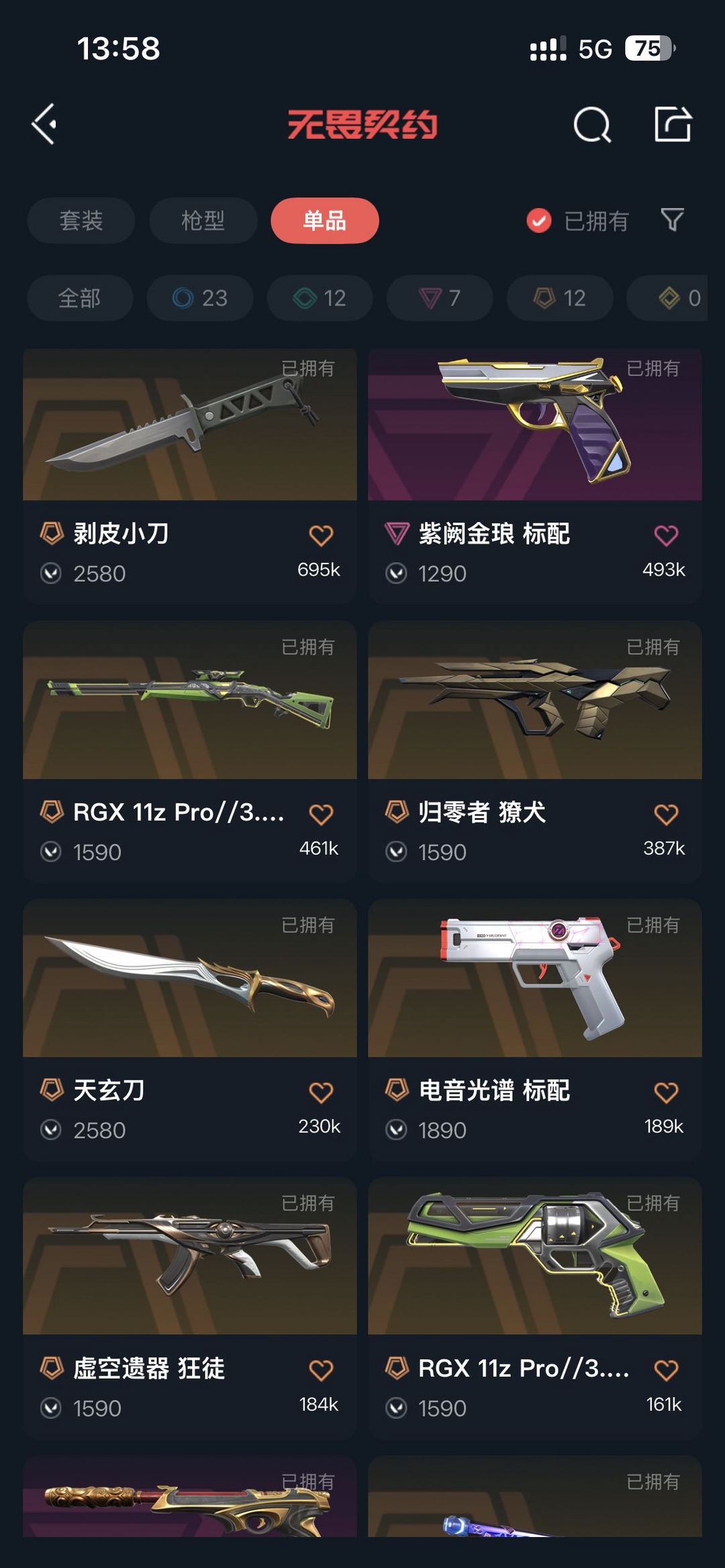Tap the back arrow icon
Image resolution: width=725 pixels, height=1568 pixels.
tap(44, 124)
